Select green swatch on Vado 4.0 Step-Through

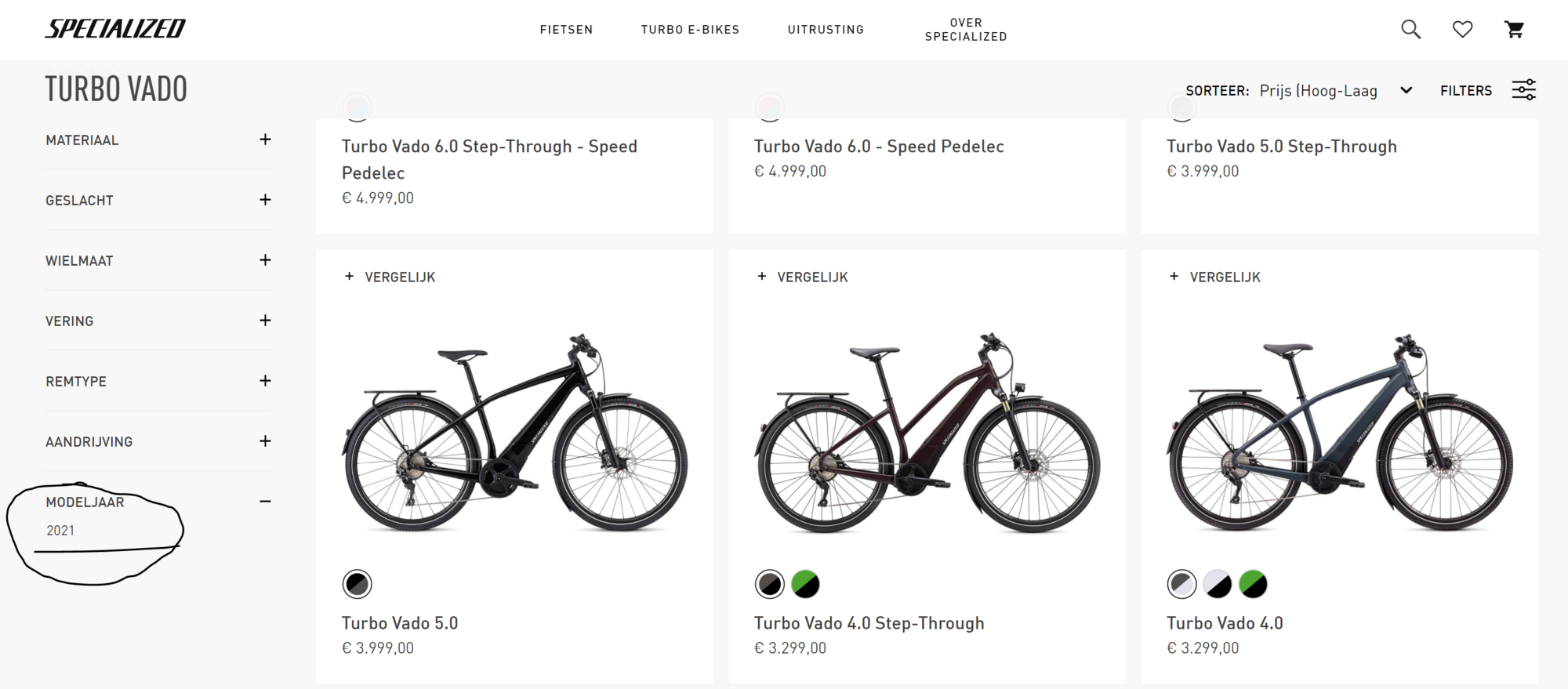(805, 584)
